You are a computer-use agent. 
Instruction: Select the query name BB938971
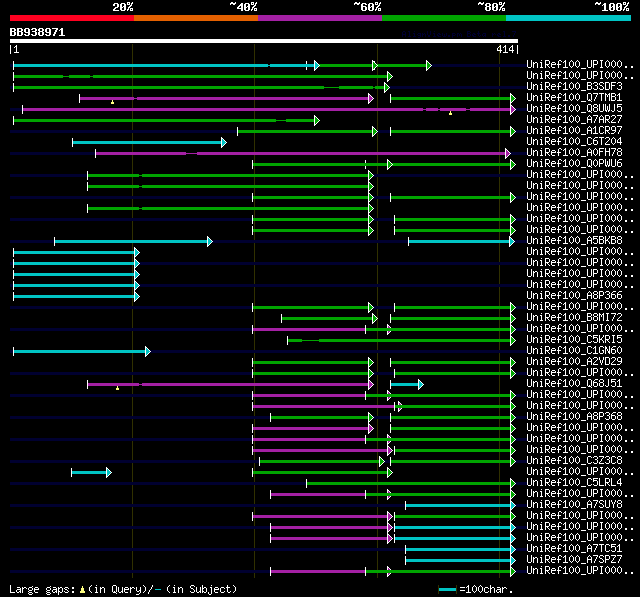(37, 32)
